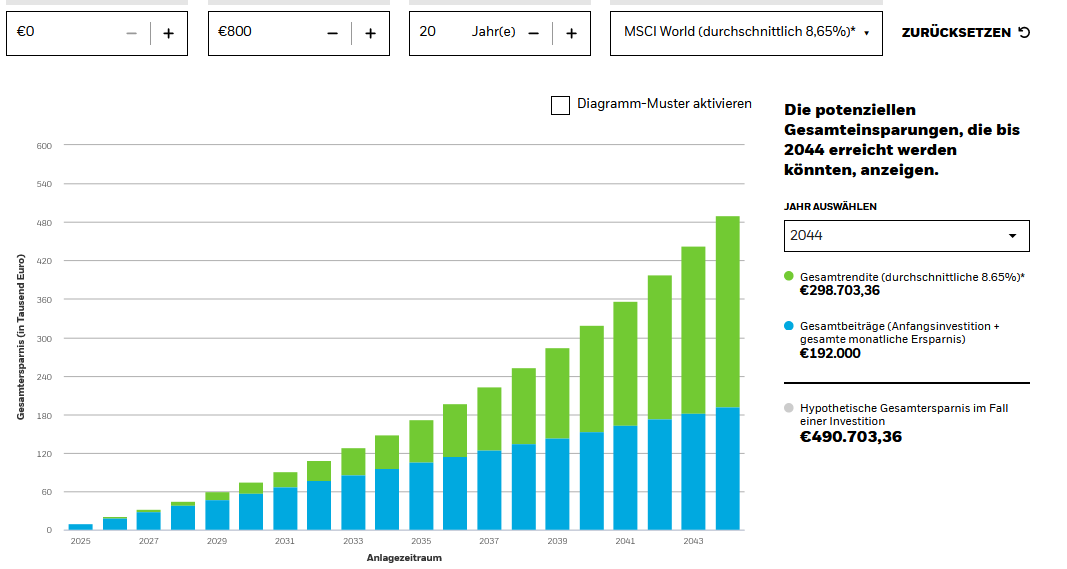Click the dropdown arrow beside 2044
Screen dimensions: 1067x569
[x=1013, y=235]
